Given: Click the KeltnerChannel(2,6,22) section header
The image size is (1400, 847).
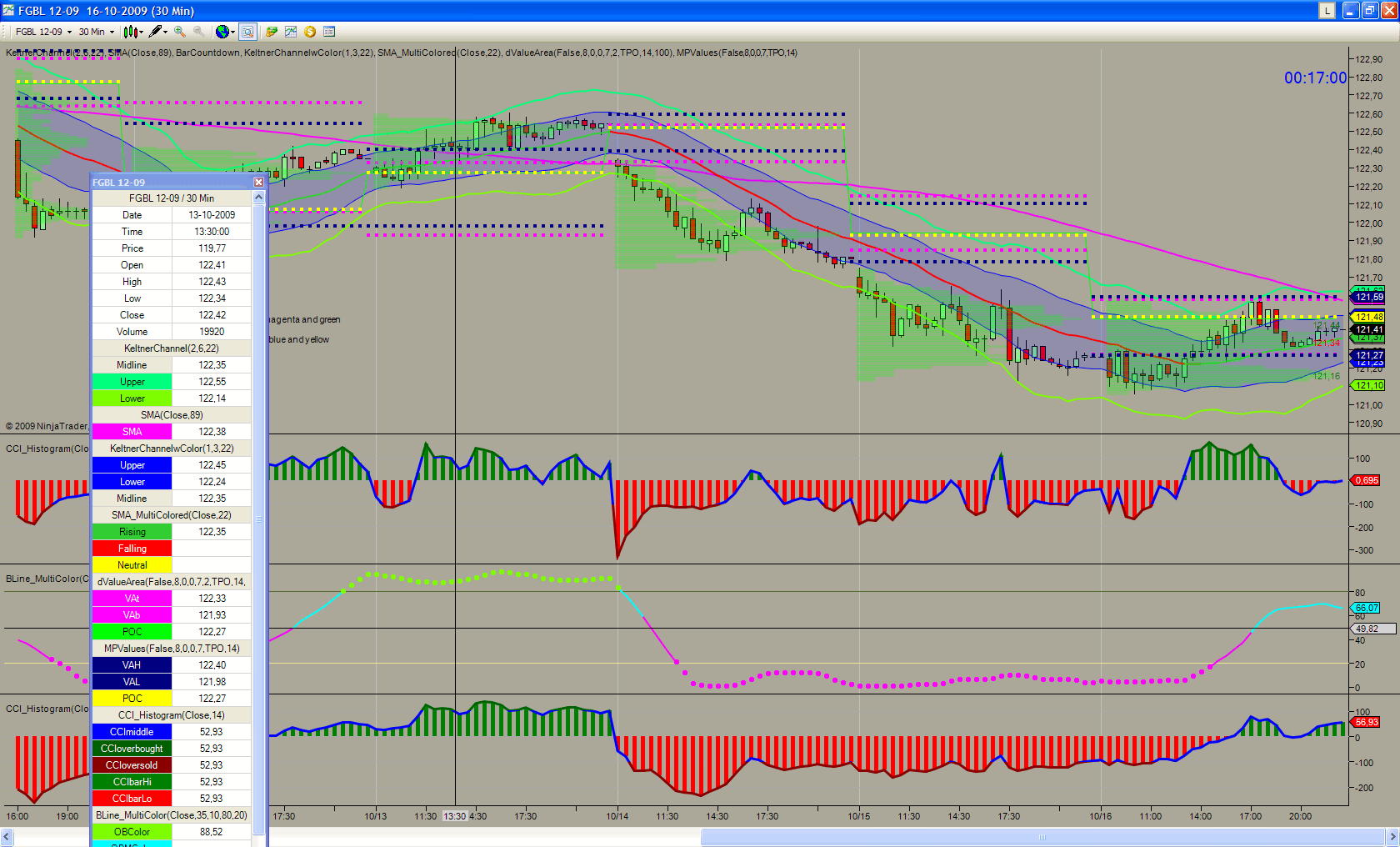Looking at the screenshot, I should [x=172, y=348].
